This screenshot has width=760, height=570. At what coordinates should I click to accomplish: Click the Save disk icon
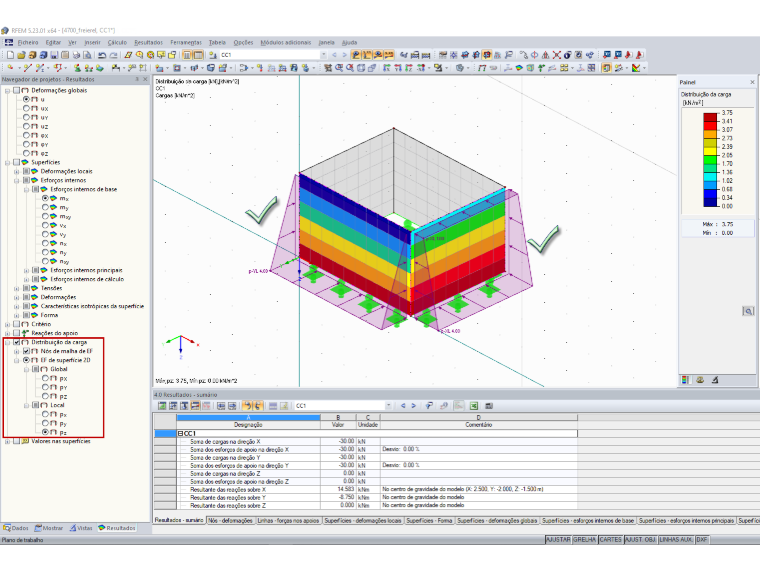[54, 55]
